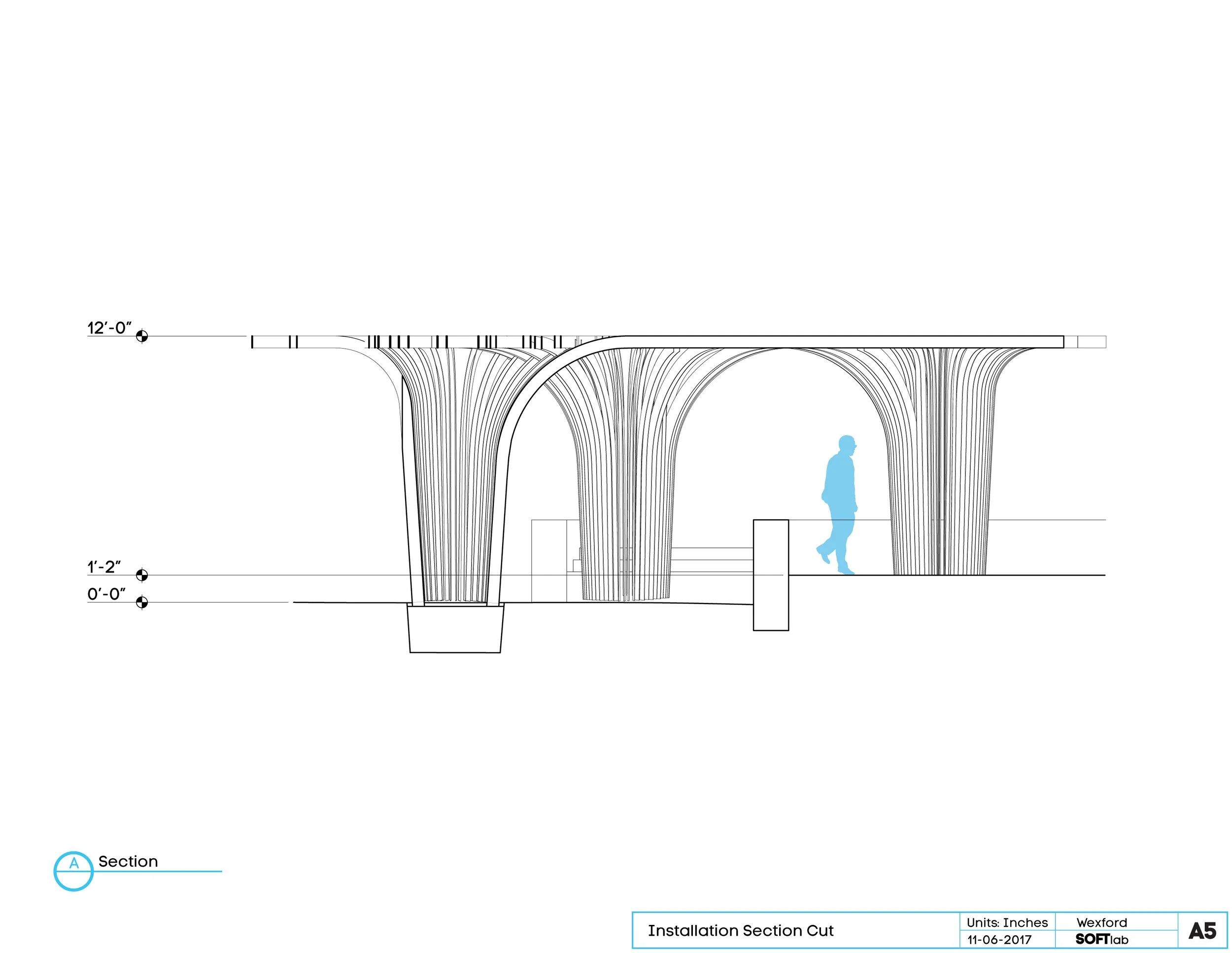The width and height of the screenshot is (1232, 953).
Task: Click the "Section" view title label
Action: point(128,862)
